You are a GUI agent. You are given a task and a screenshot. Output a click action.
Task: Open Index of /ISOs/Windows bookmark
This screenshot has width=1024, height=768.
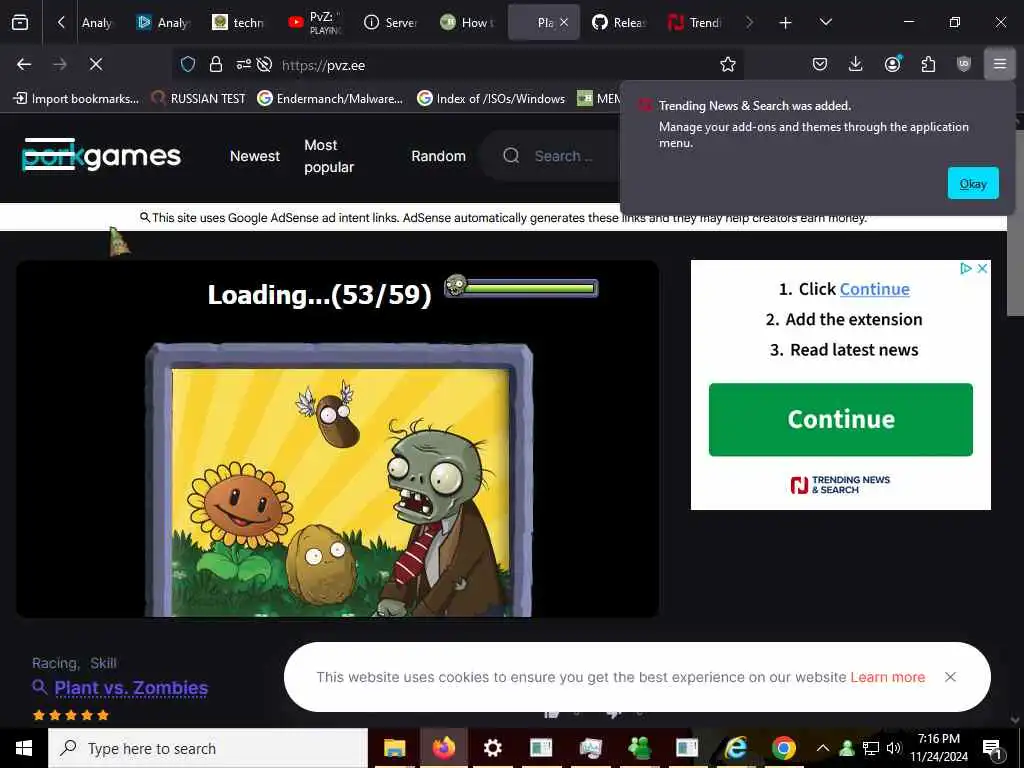coord(491,99)
